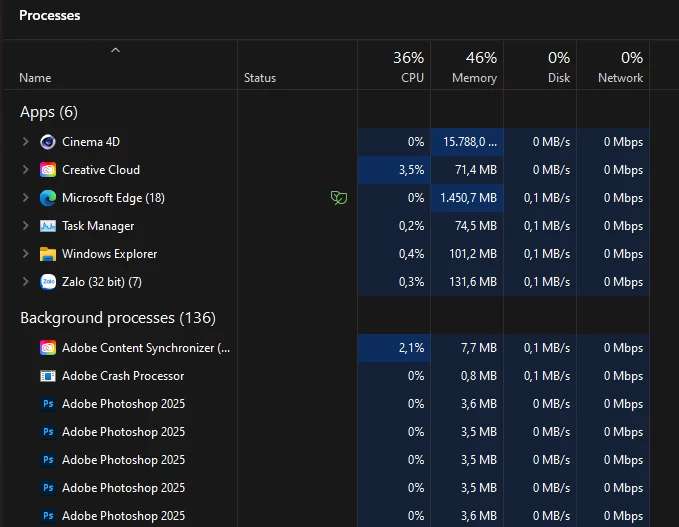
Task: Expand the Creative Cloud process group
Action: (x=26, y=170)
